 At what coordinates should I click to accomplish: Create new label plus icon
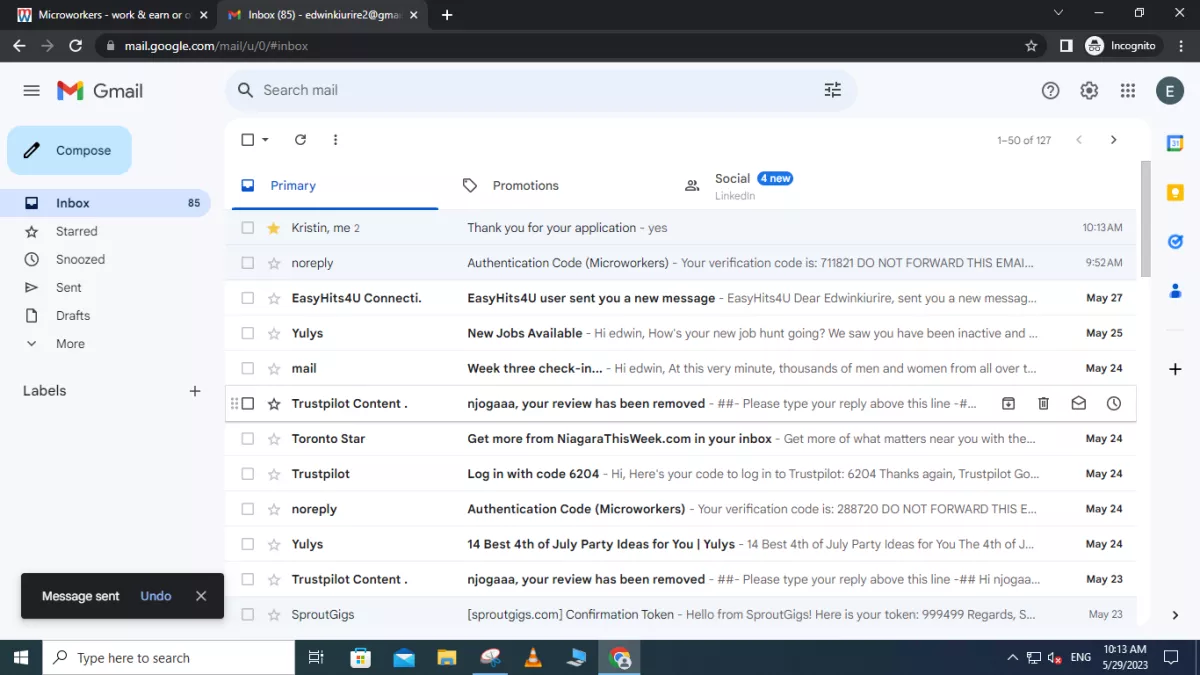click(x=195, y=391)
